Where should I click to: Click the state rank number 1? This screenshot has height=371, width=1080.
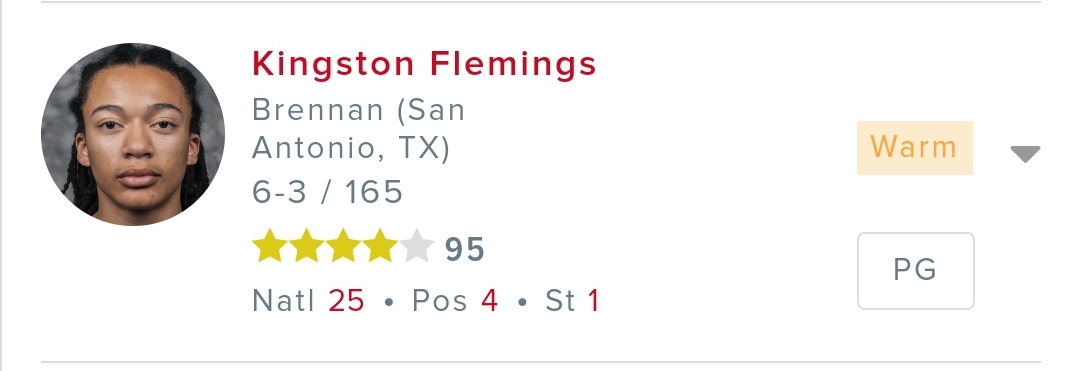tap(593, 301)
